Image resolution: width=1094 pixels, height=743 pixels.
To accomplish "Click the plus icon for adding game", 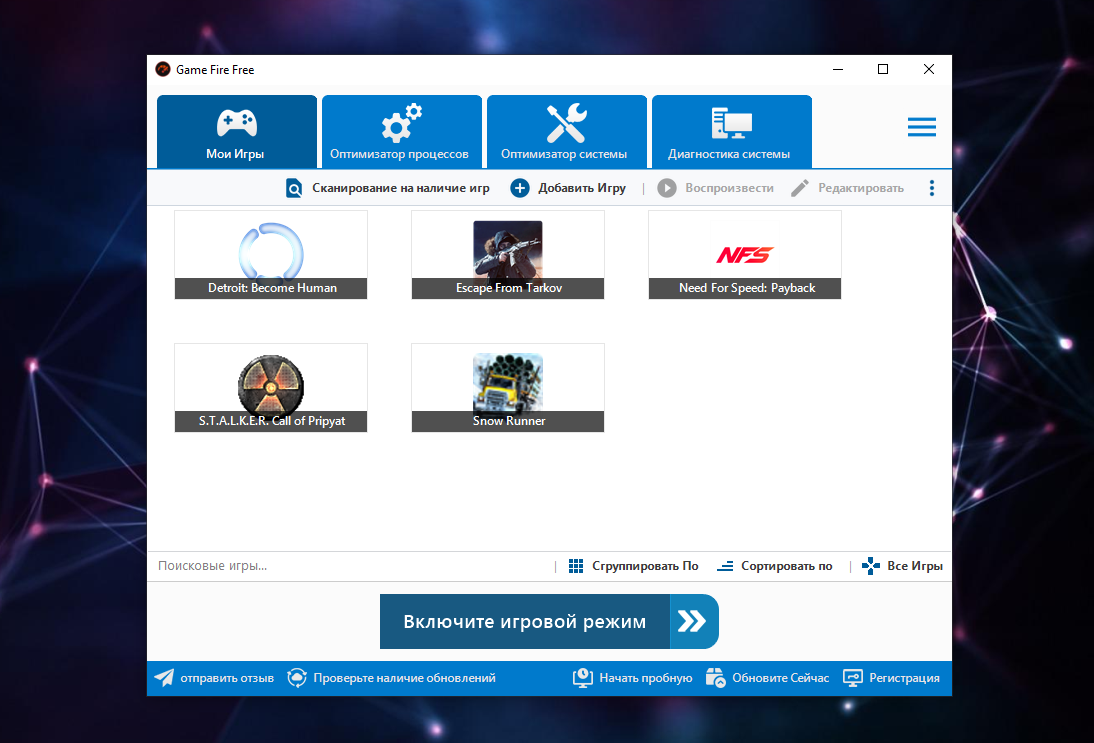I will tap(520, 188).
